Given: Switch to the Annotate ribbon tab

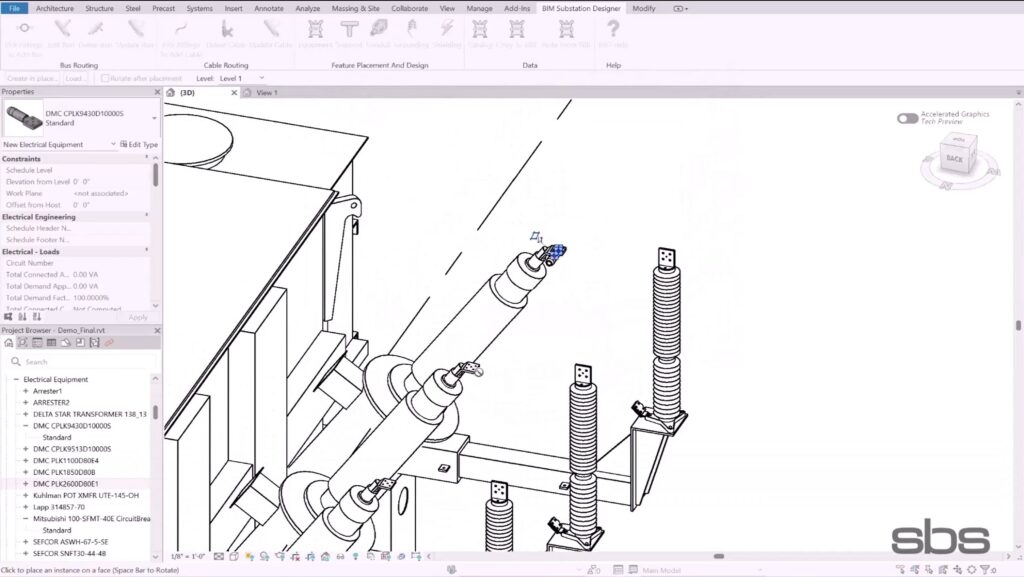Looking at the screenshot, I should [x=268, y=8].
